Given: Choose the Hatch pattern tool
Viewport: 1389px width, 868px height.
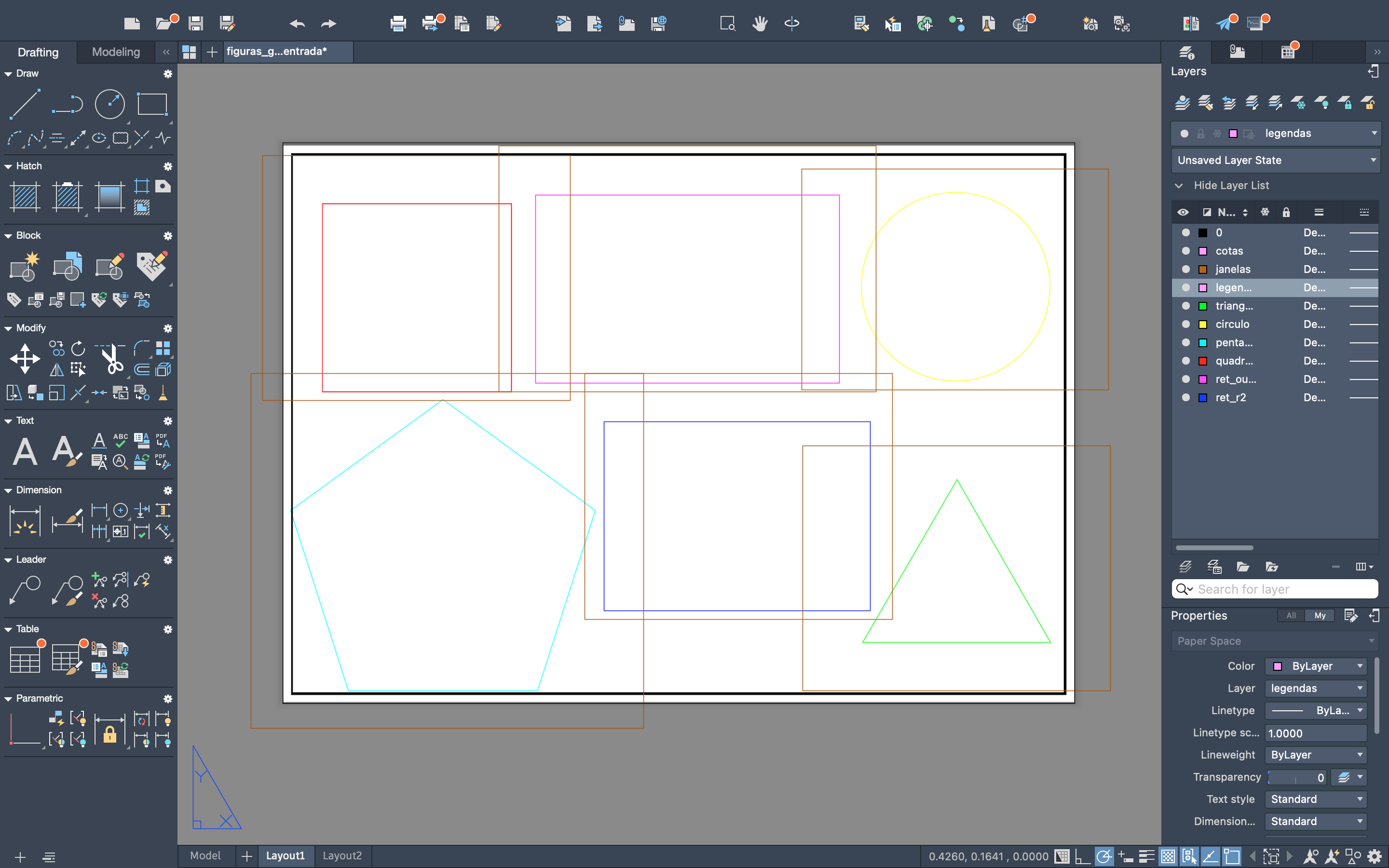Looking at the screenshot, I should tap(25, 197).
